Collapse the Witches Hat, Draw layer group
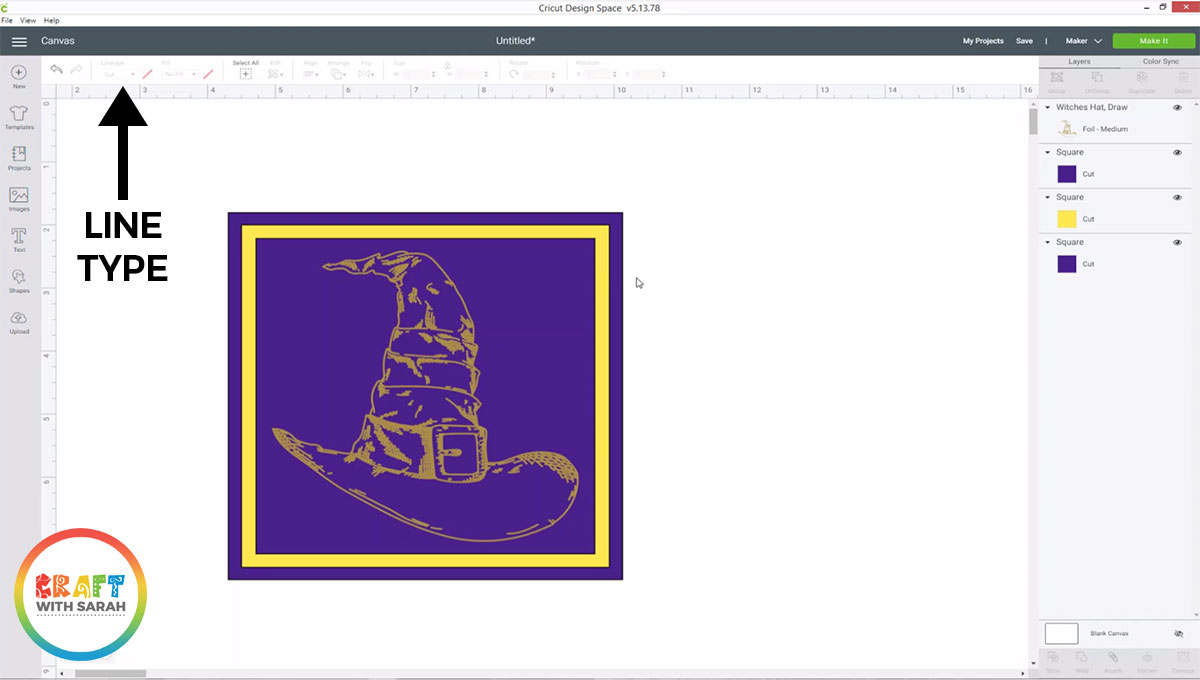Viewport: 1200px width, 680px height. (1047, 107)
